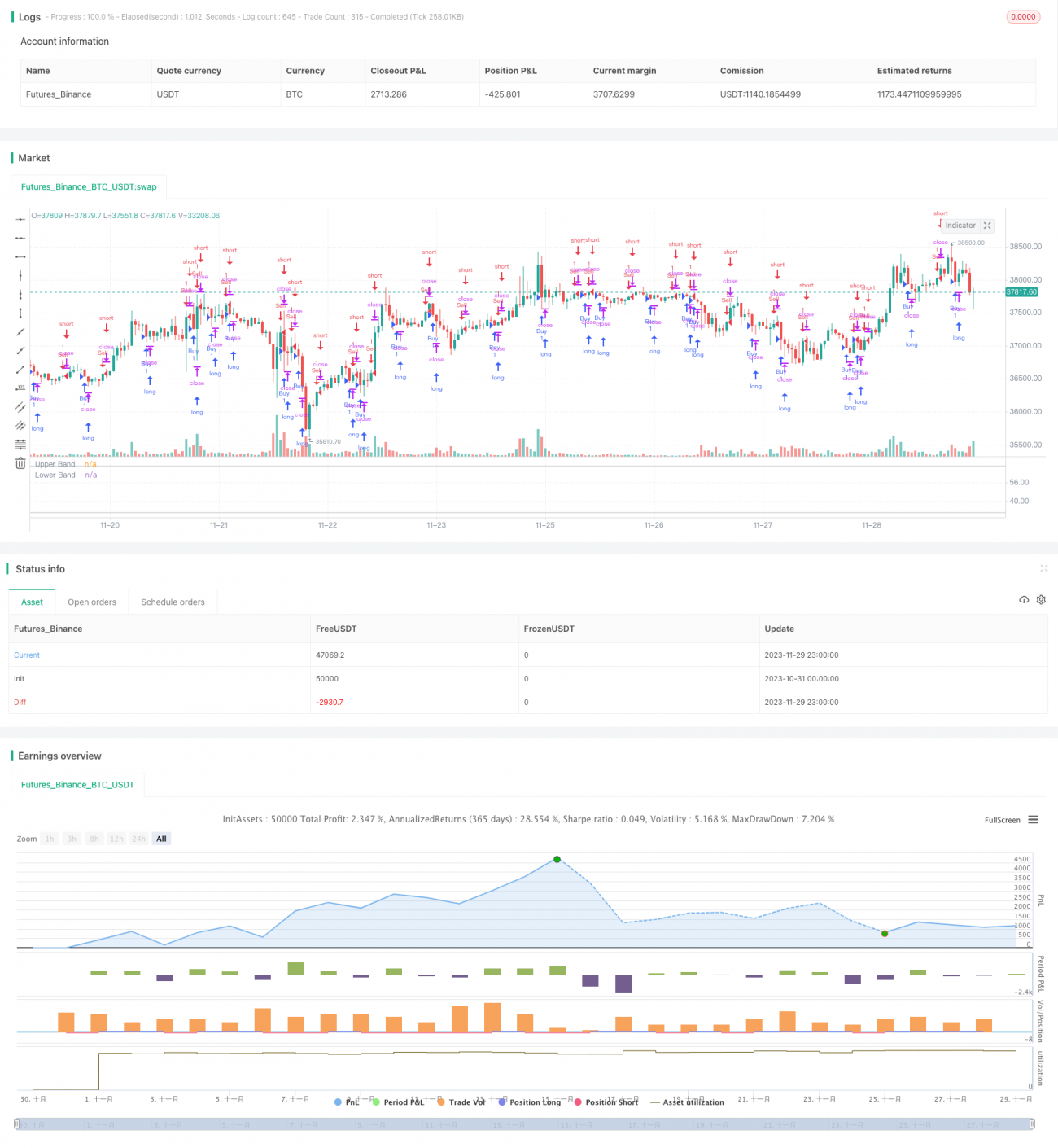Switch to the Futures_Binance_BTC_USDT:swap market tab

pos(89,186)
